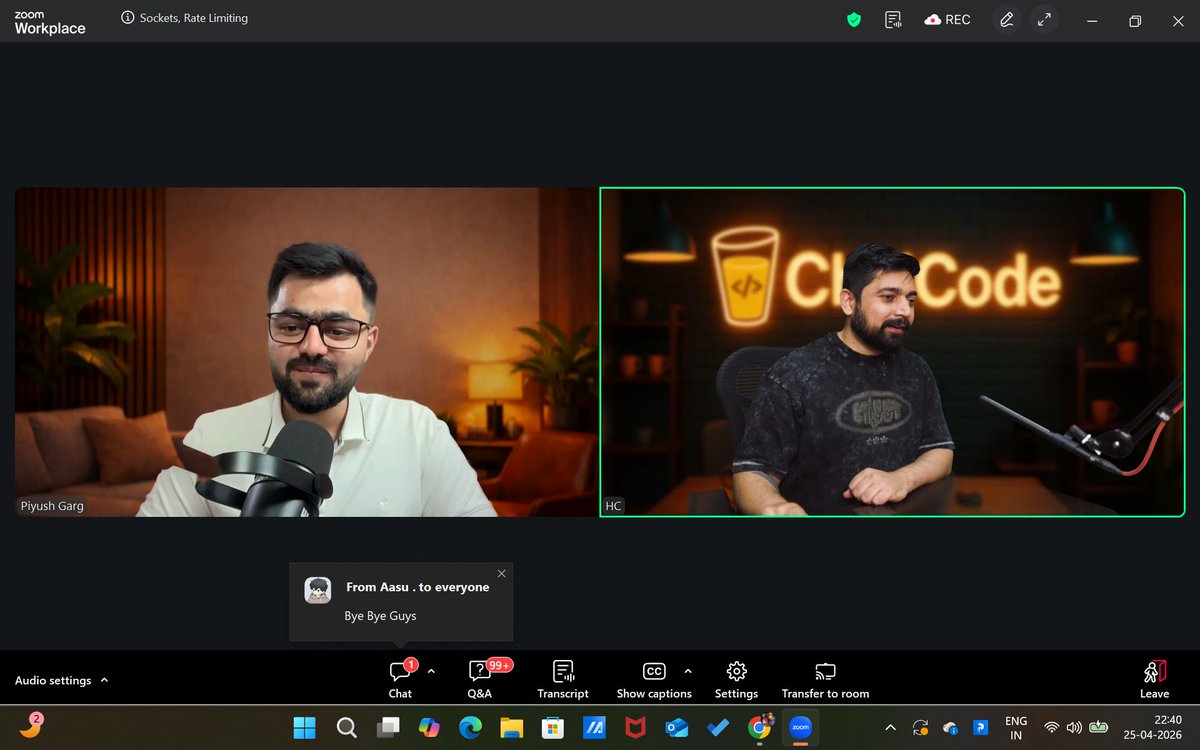Image resolution: width=1200 pixels, height=750 pixels.
Task: Open Windows taskbar Search
Action: tap(346, 727)
